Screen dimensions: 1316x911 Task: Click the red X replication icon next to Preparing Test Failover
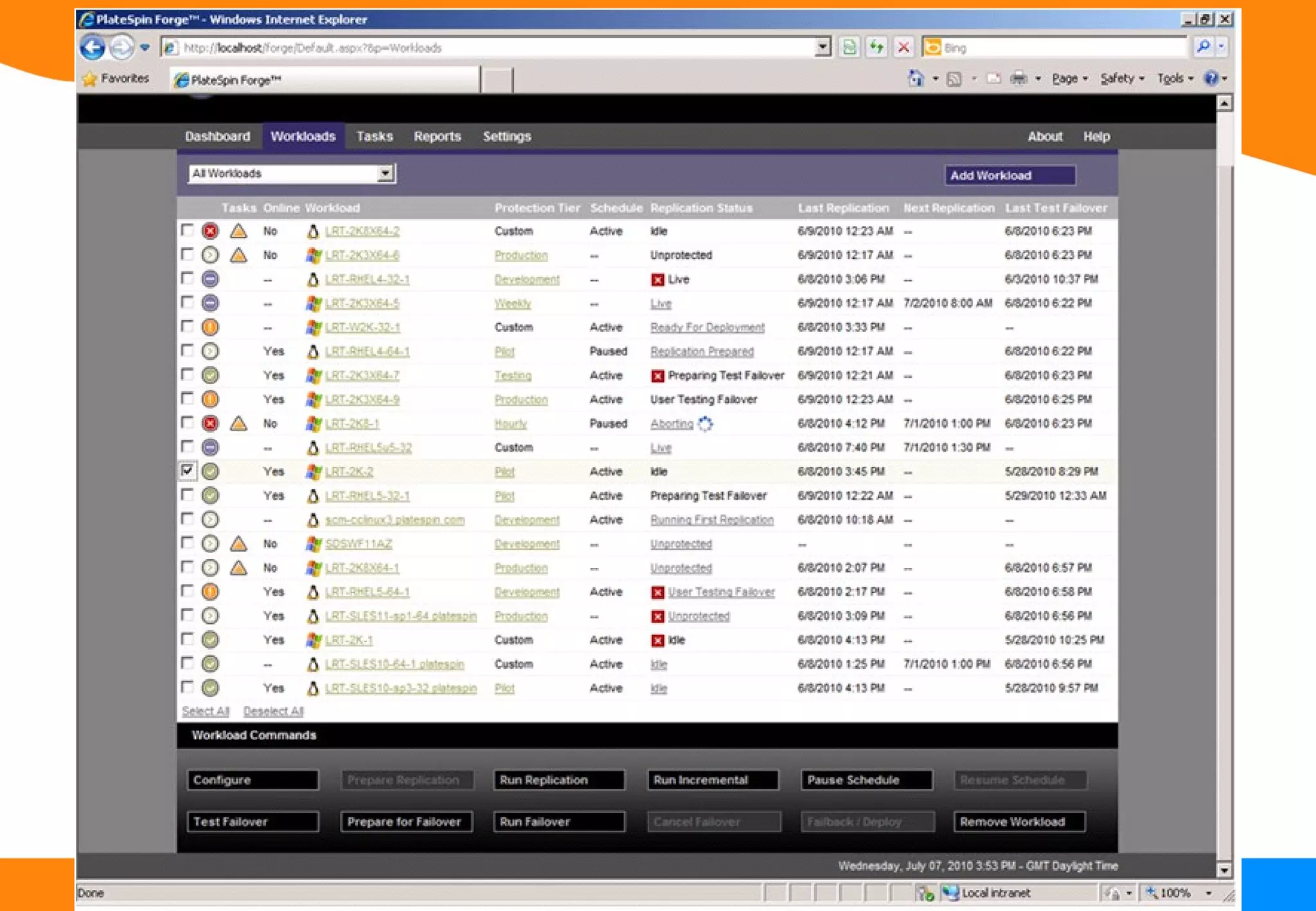(657, 376)
